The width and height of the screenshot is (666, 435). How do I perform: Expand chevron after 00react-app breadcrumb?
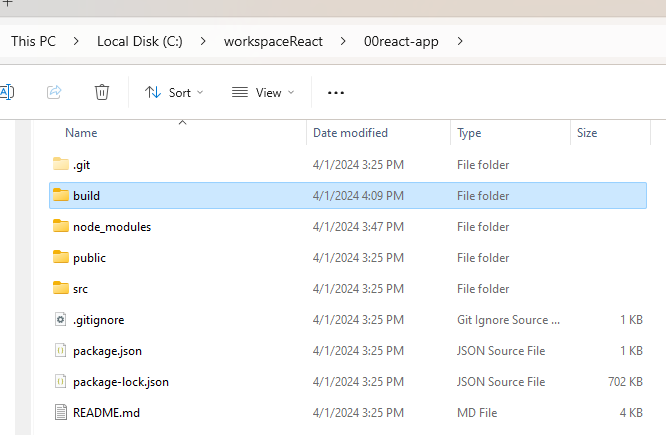click(460, 41)
